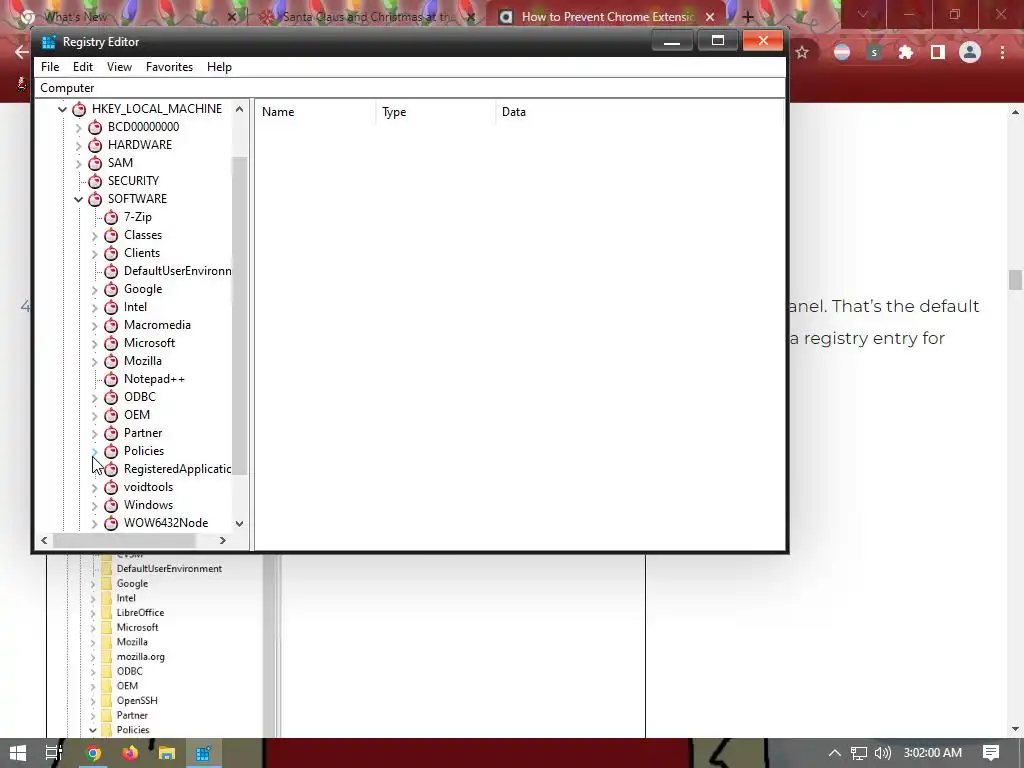Click the tree's vertical scrollbar thumb
This screenshot has width=1024, height=768.
click(x=240, y=315)
